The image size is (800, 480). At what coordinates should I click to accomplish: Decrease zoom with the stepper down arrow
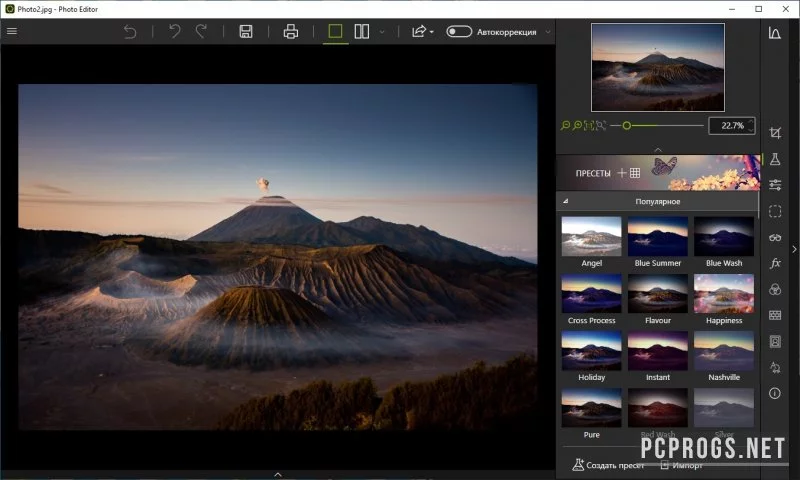pyautogui.click(x=751, y=130)
